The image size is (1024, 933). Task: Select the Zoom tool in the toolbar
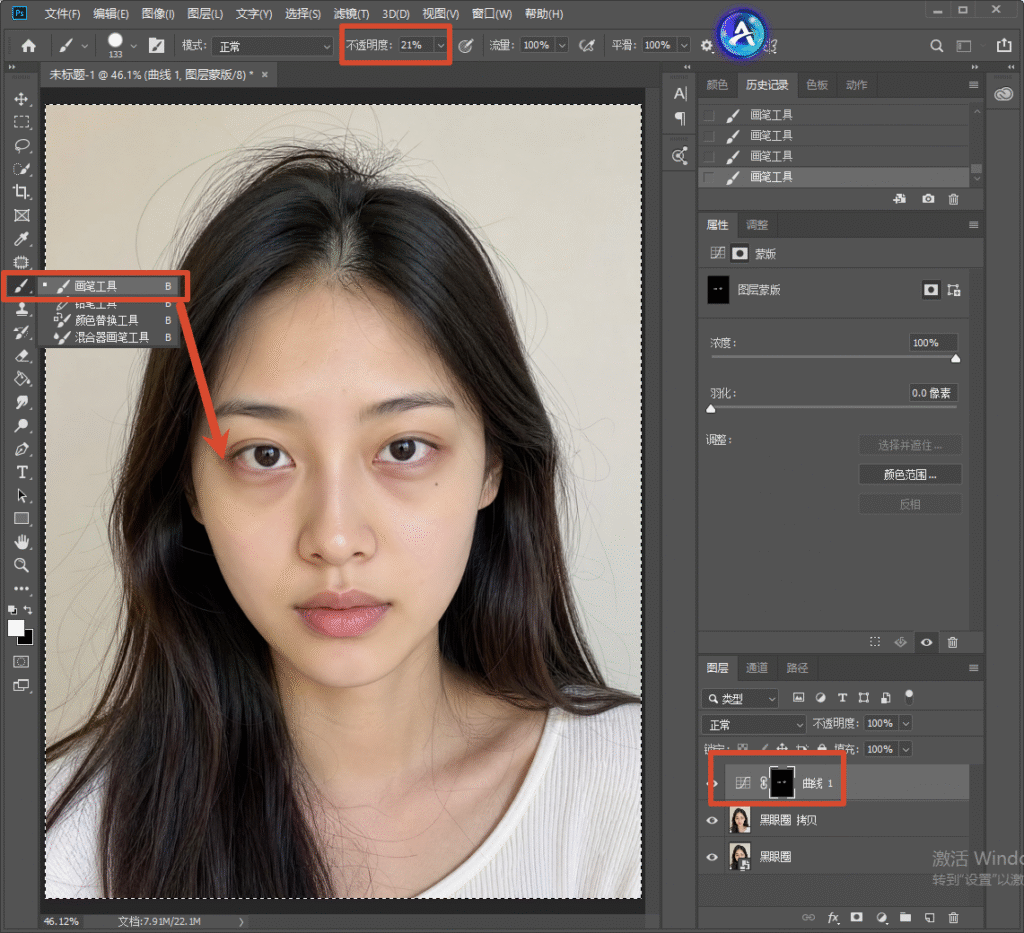tap(21, 565)
